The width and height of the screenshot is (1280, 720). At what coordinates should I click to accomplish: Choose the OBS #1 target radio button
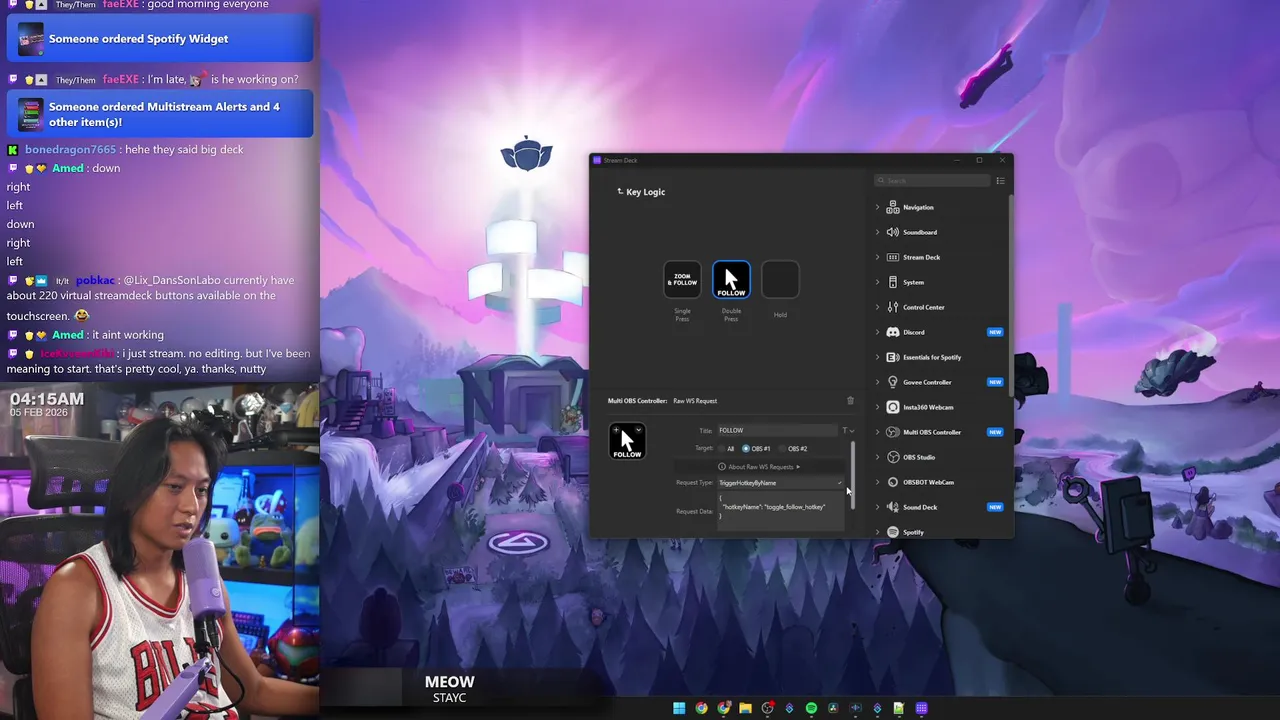[x=746, y=448]
